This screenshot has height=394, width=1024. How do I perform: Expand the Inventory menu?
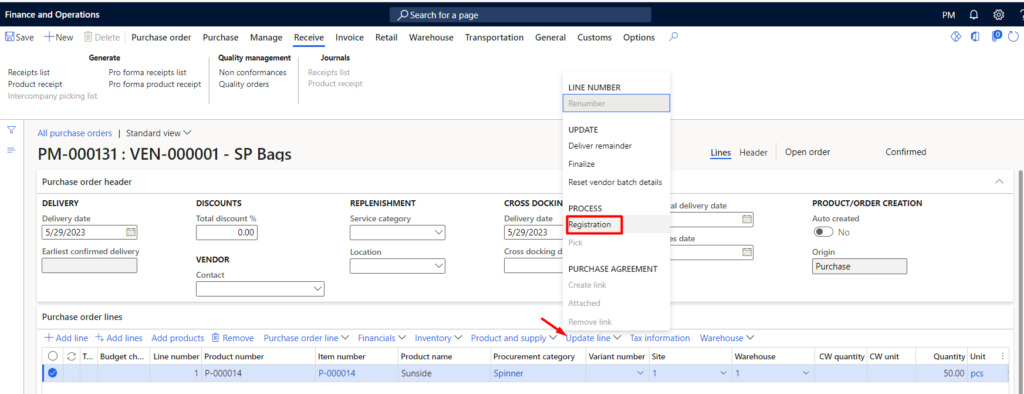click(x=438, y=338)
